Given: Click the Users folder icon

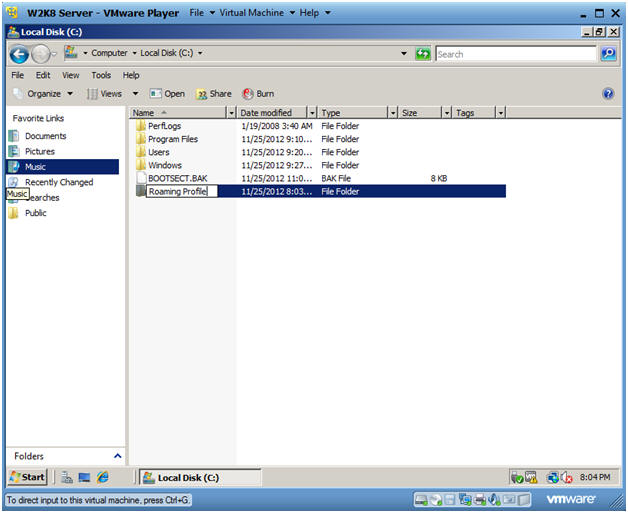Looking at the screenshot, I should pyautogui.click(x=141, y=152).
